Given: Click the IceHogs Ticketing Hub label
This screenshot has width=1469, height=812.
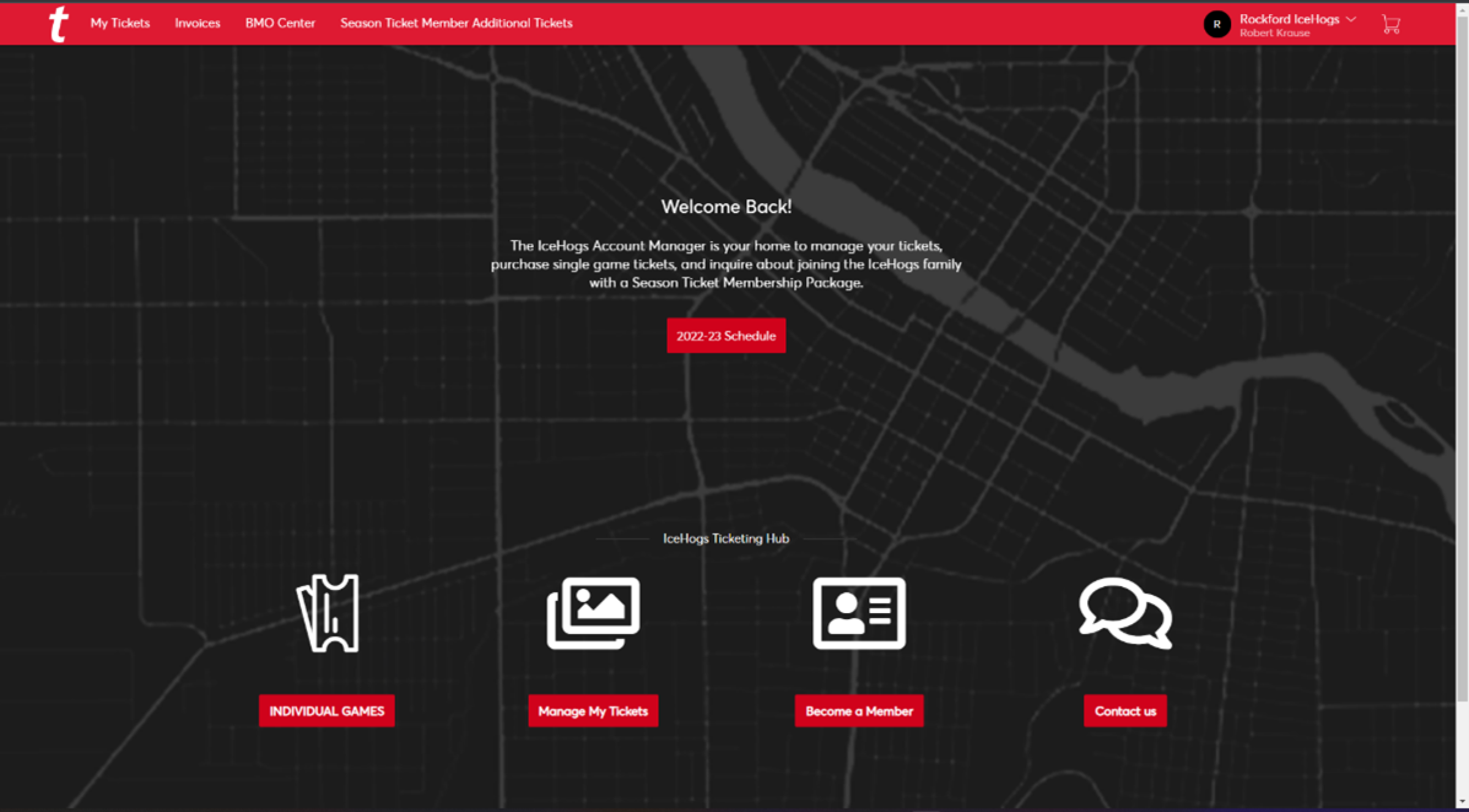Looking at the screenshot, I should click(726, 538).
